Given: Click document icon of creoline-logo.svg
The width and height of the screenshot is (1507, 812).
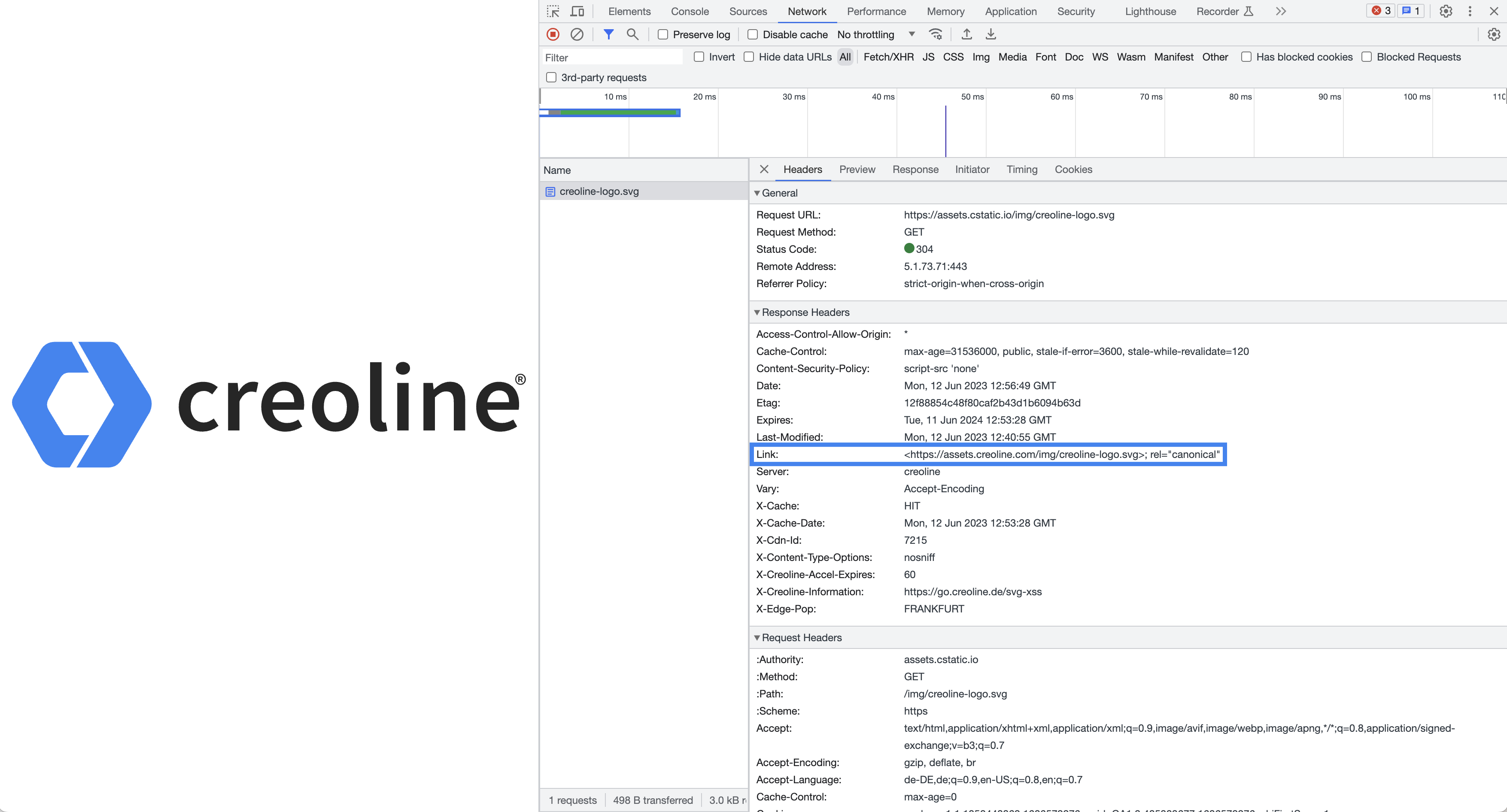Looking at the screenshot, I should (x=550, y=191).
